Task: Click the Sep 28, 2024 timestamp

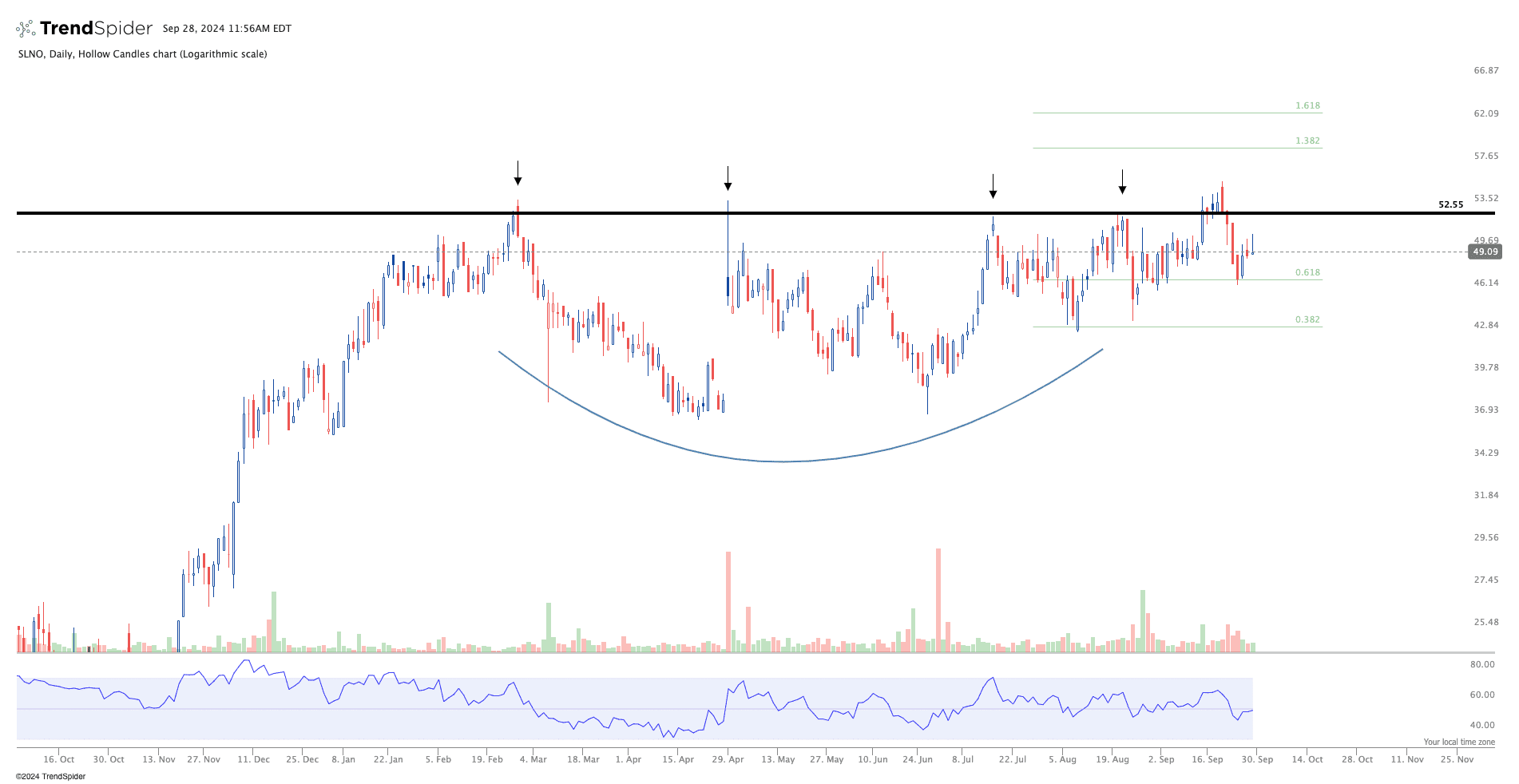Action: click(227, 29)
